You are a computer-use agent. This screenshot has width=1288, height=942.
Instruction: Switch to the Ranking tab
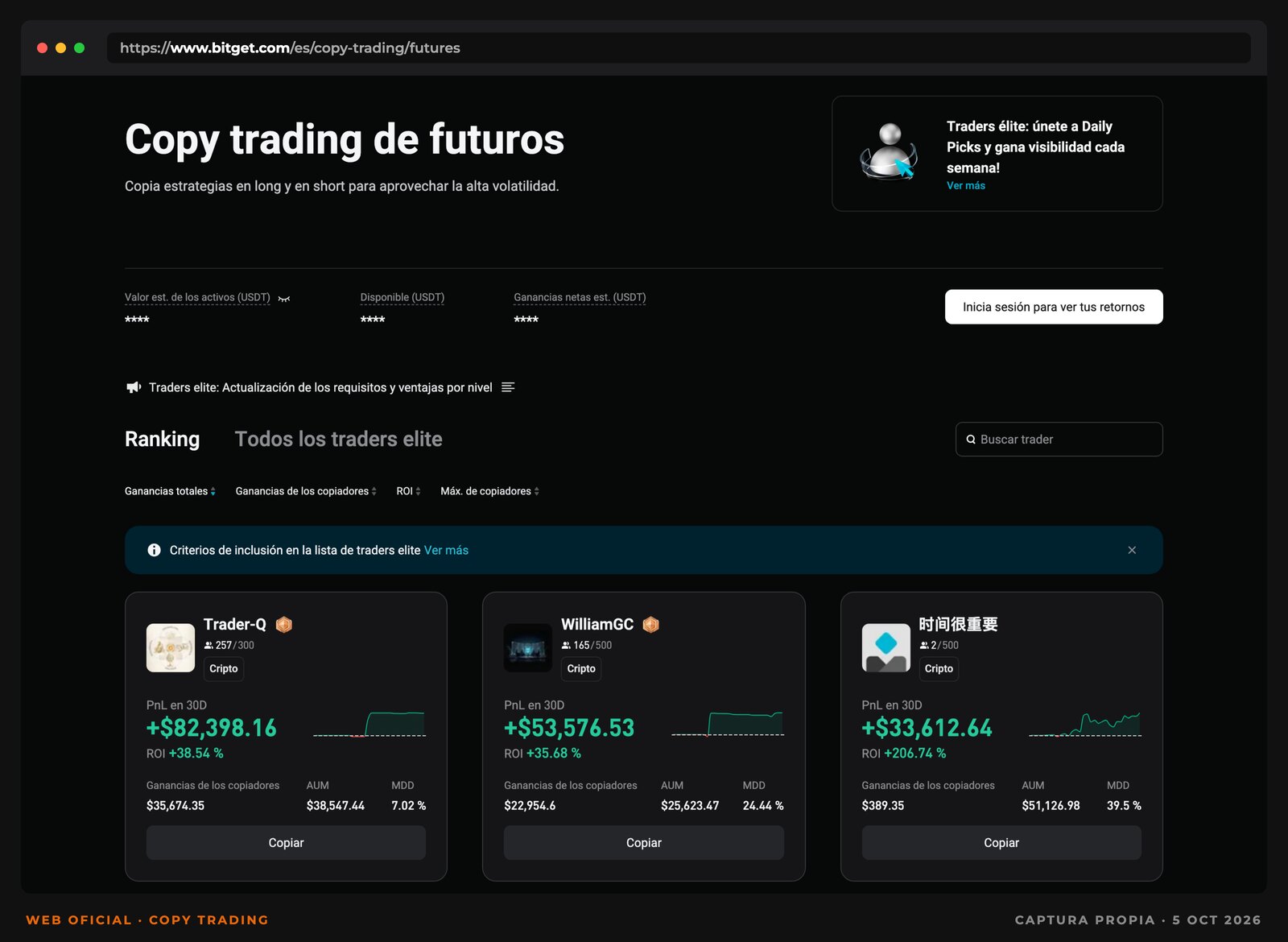click(162, 440)
